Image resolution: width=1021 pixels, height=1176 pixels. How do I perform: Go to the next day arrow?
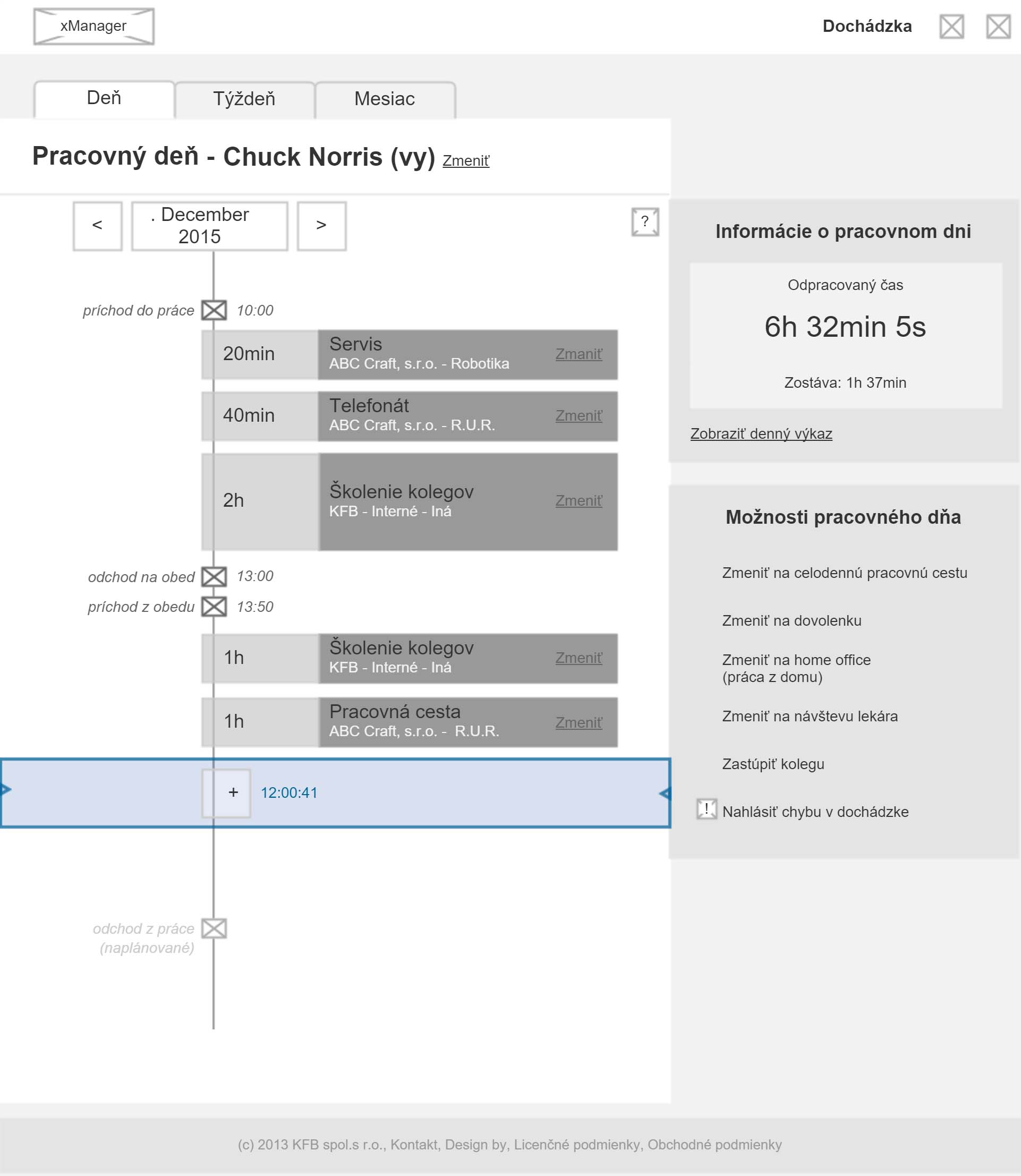[x=321, y=226]
